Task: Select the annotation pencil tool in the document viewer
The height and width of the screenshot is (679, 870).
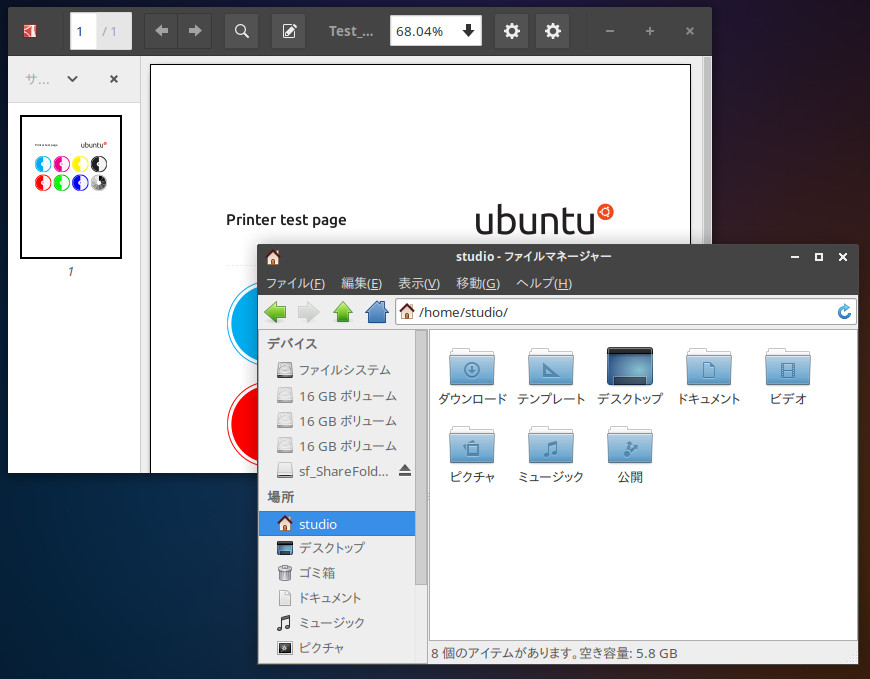Action: (288, 31)
